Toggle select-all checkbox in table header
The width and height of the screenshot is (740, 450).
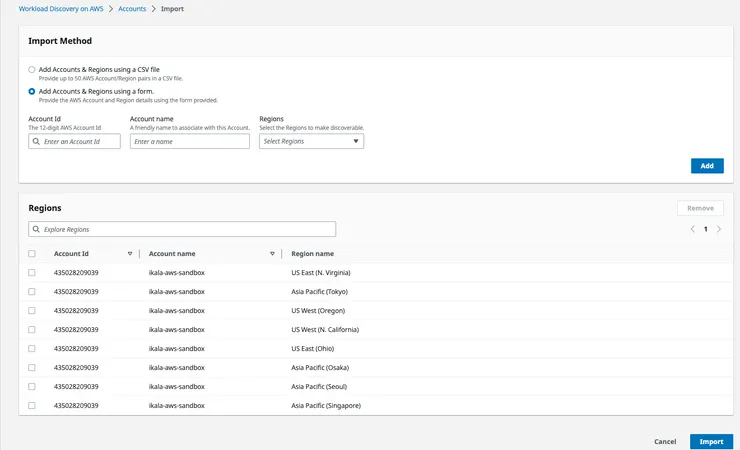coord(32,254)
